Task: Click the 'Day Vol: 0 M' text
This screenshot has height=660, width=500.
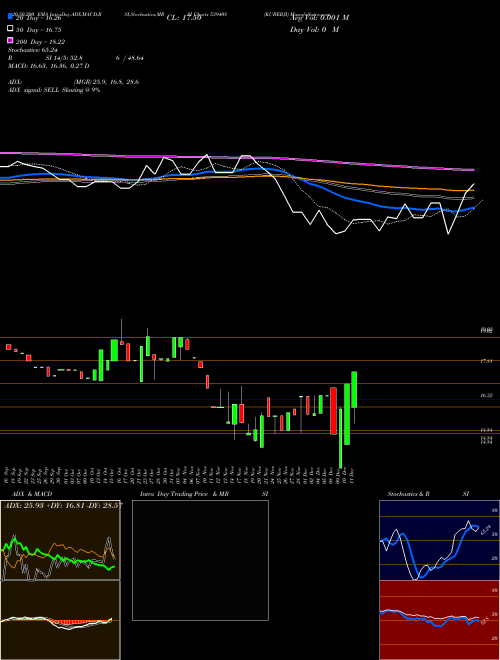Action: coord(314,30)
